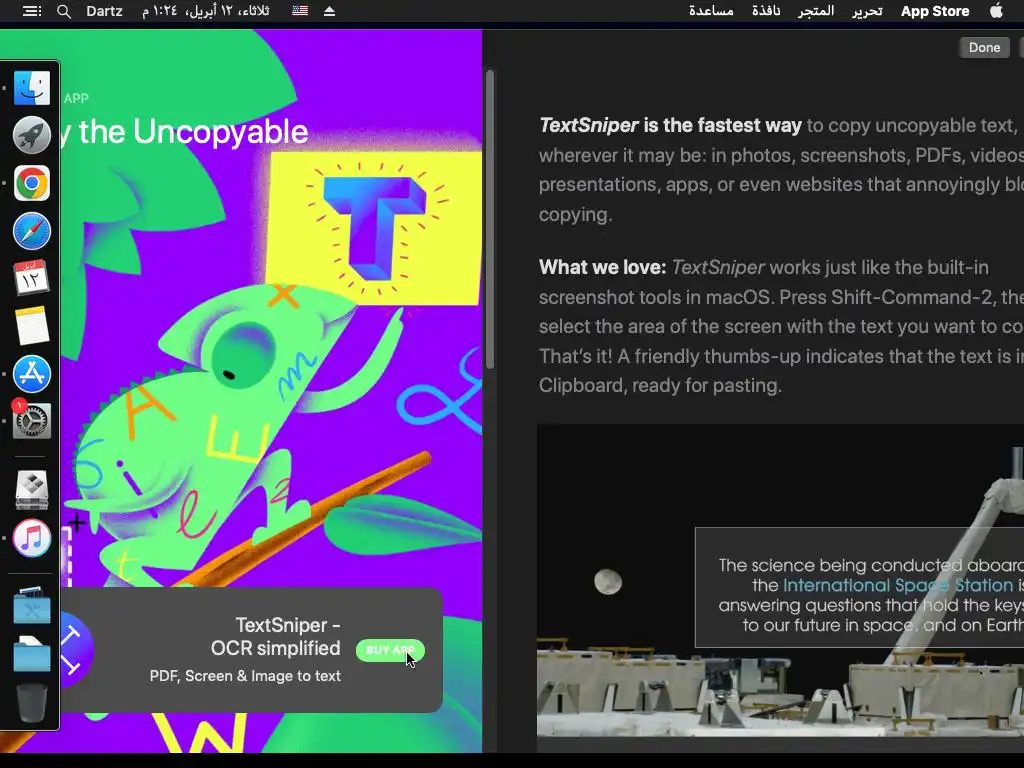1024x768 pixels.
Task: Launch Safari compass icon in Dock
Action: (x=31, y=231)
